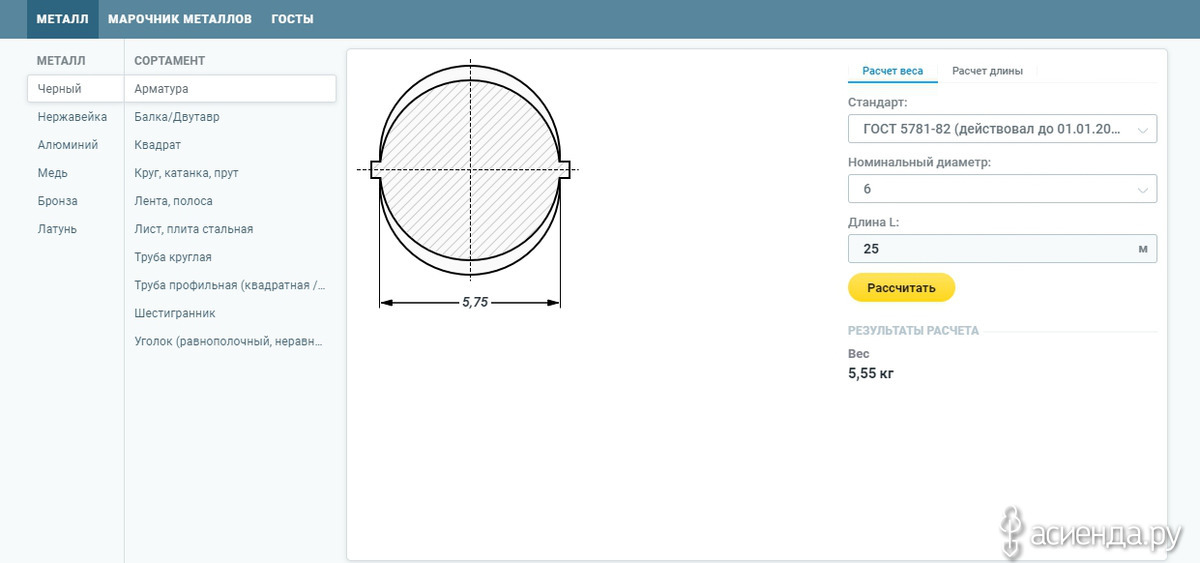Select Шестигранник in the сортамент list
This screenshot has width=1200, height=563.
[175, 313]
